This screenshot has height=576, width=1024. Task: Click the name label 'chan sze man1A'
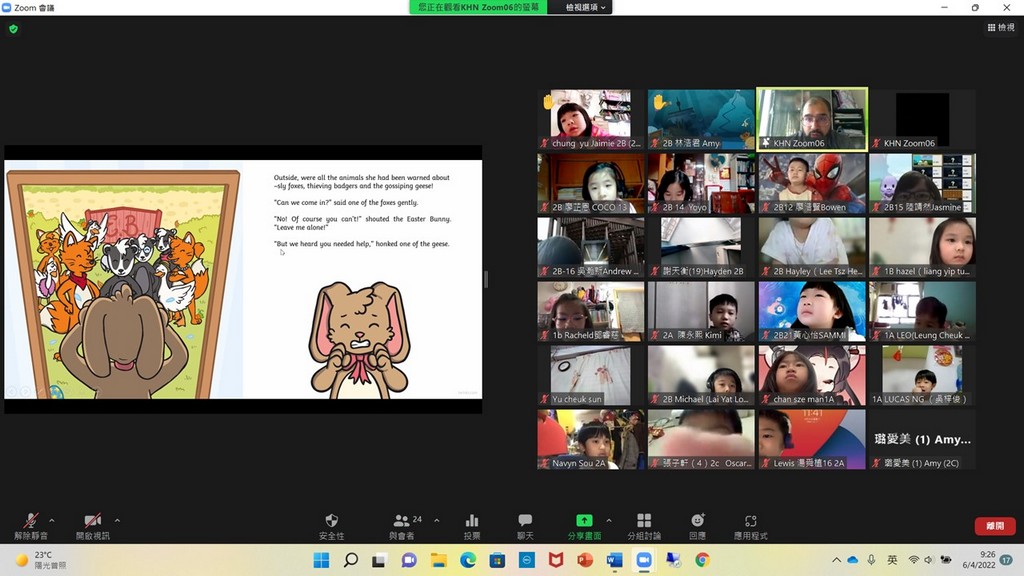(x=804, y=399)
